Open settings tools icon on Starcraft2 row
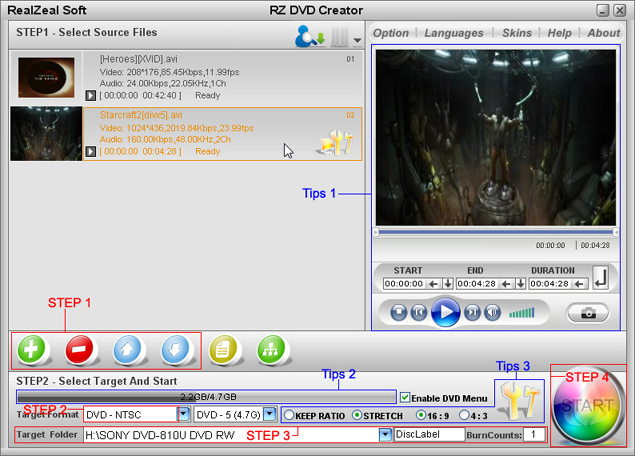 (336, 142)
